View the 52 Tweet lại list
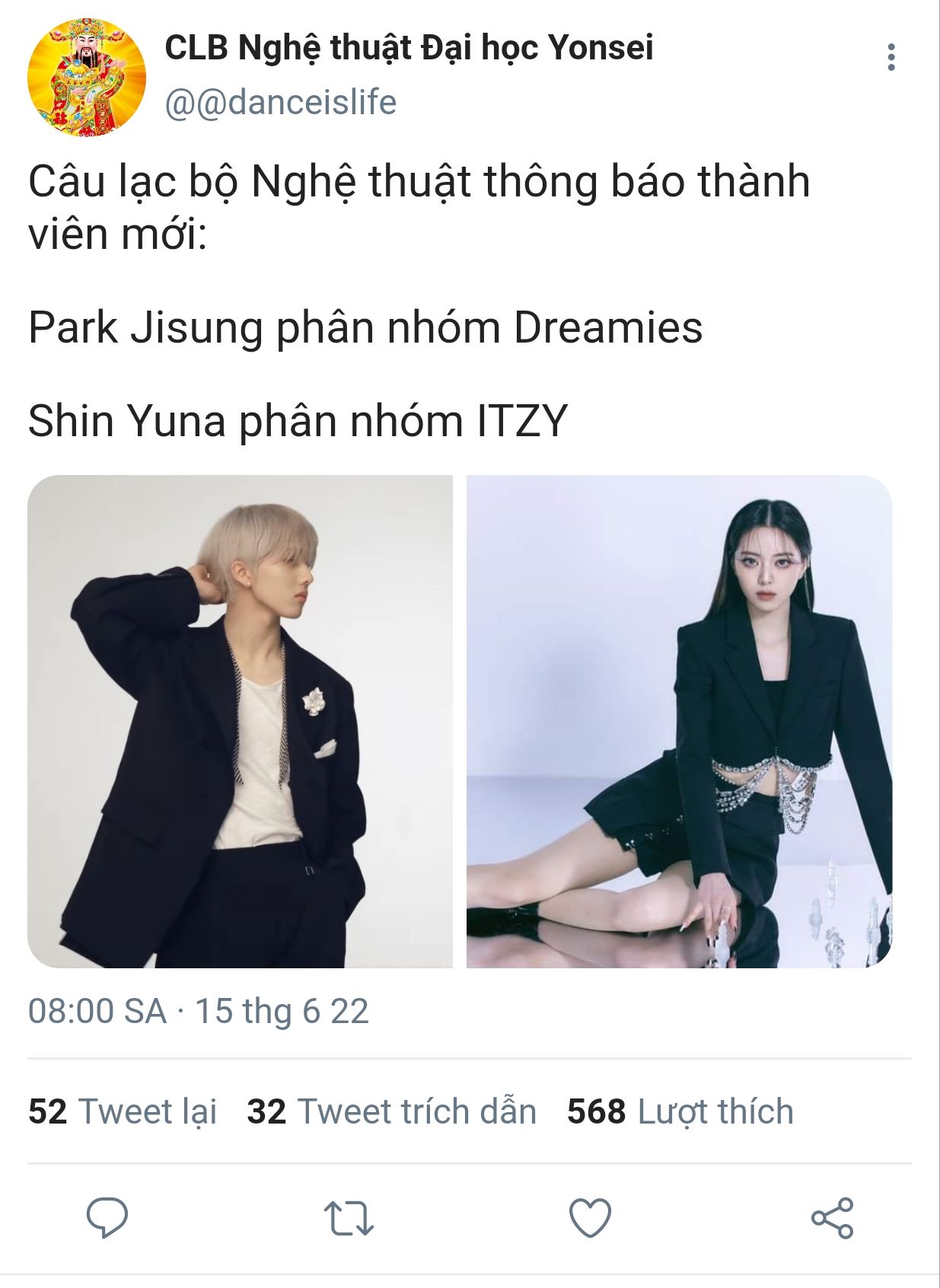 coord(123,1111)
